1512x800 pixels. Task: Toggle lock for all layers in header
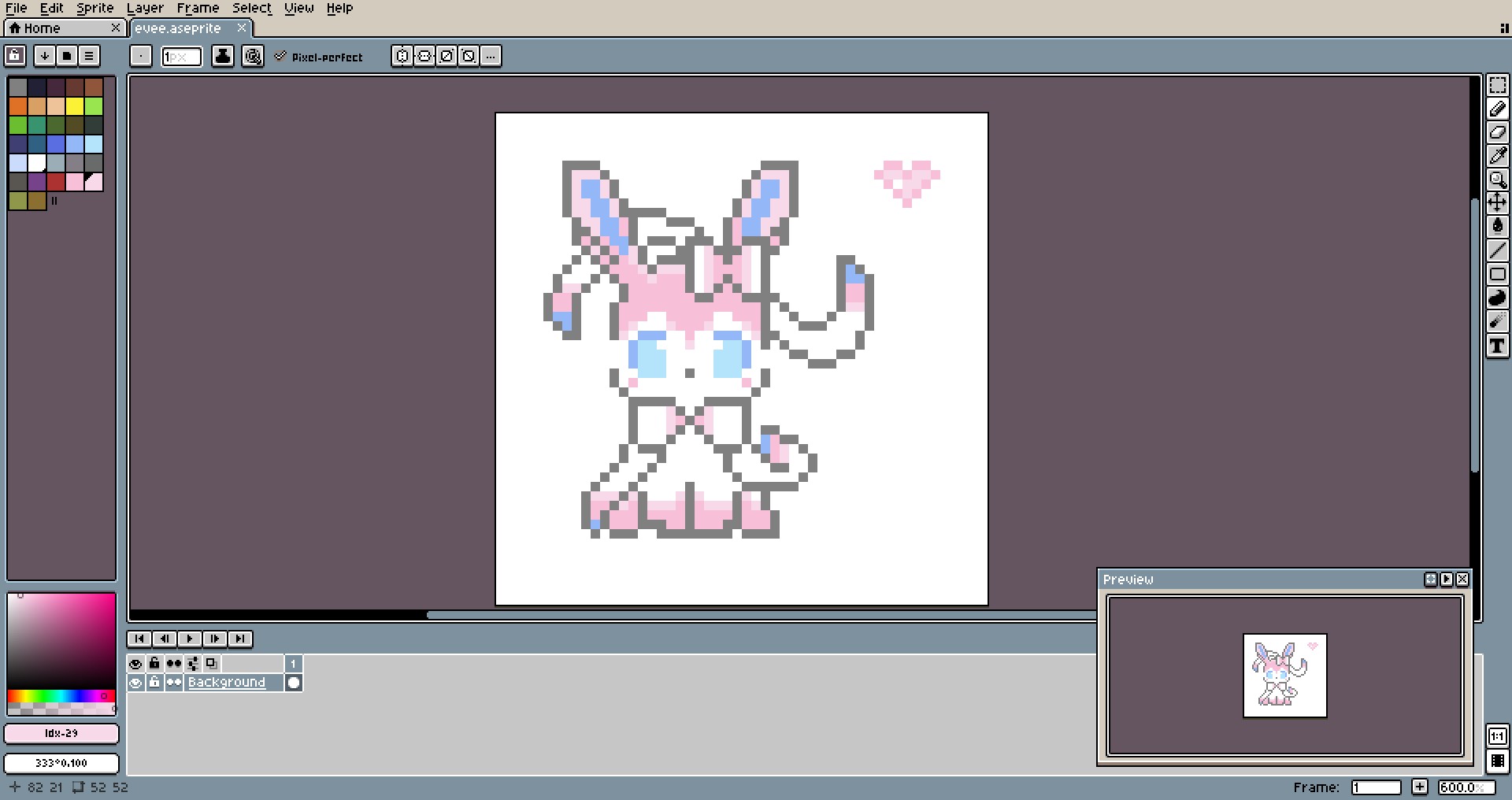tap(154, 664)
